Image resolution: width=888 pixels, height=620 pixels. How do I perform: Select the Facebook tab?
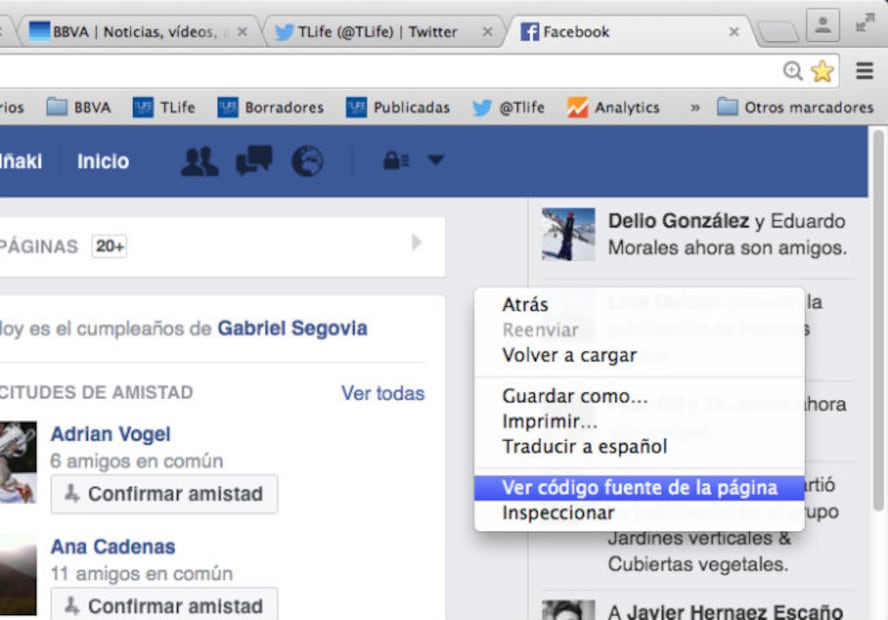[631, 32]
